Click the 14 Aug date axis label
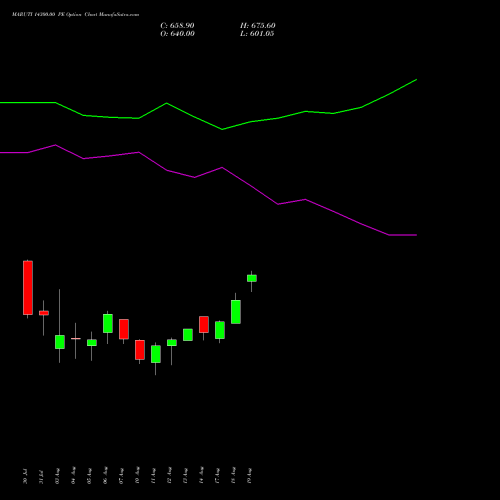Viewport: 500px width, 500px height. click(x=202, y=476)
